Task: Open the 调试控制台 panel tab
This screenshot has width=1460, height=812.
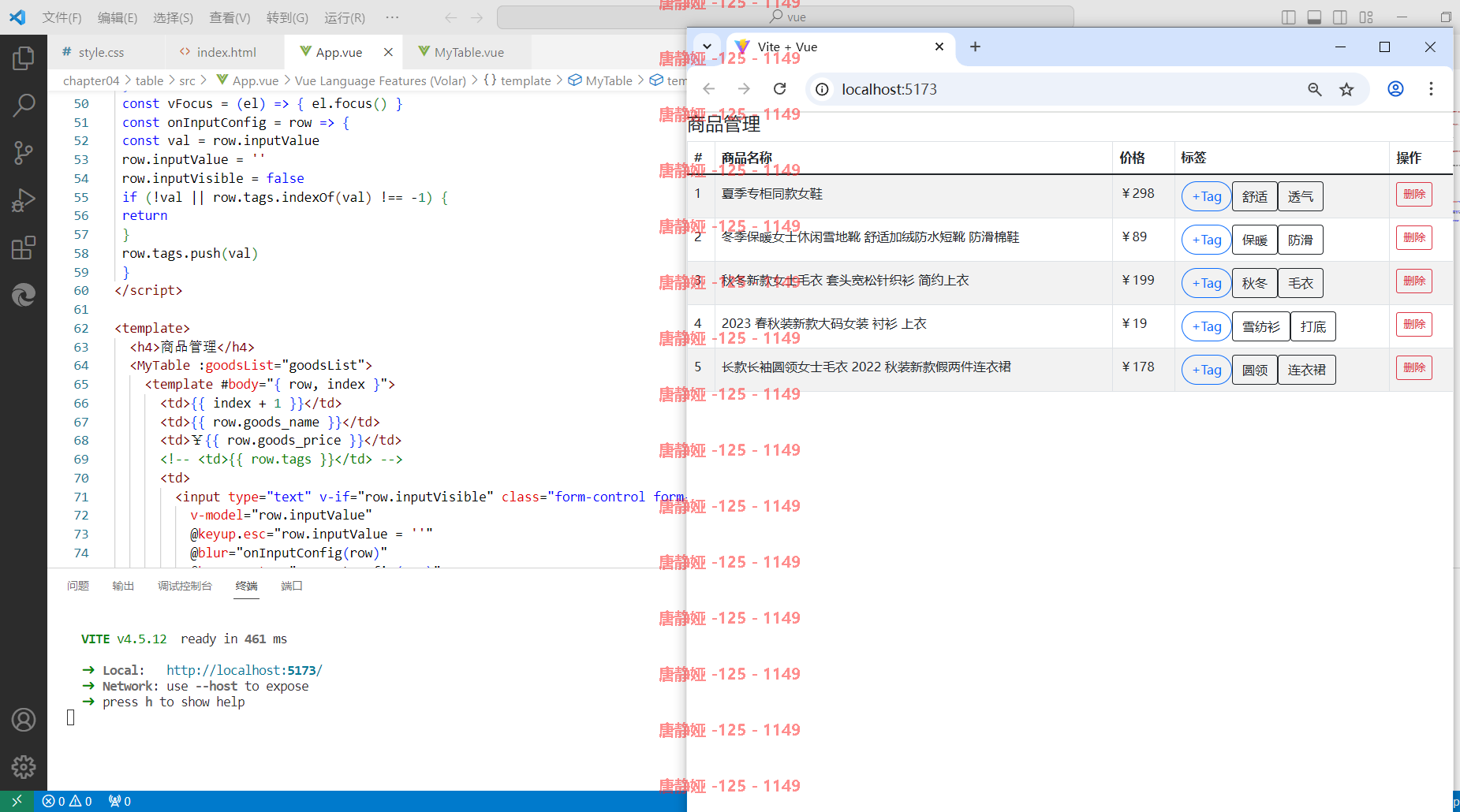Action: pos(185,586)
